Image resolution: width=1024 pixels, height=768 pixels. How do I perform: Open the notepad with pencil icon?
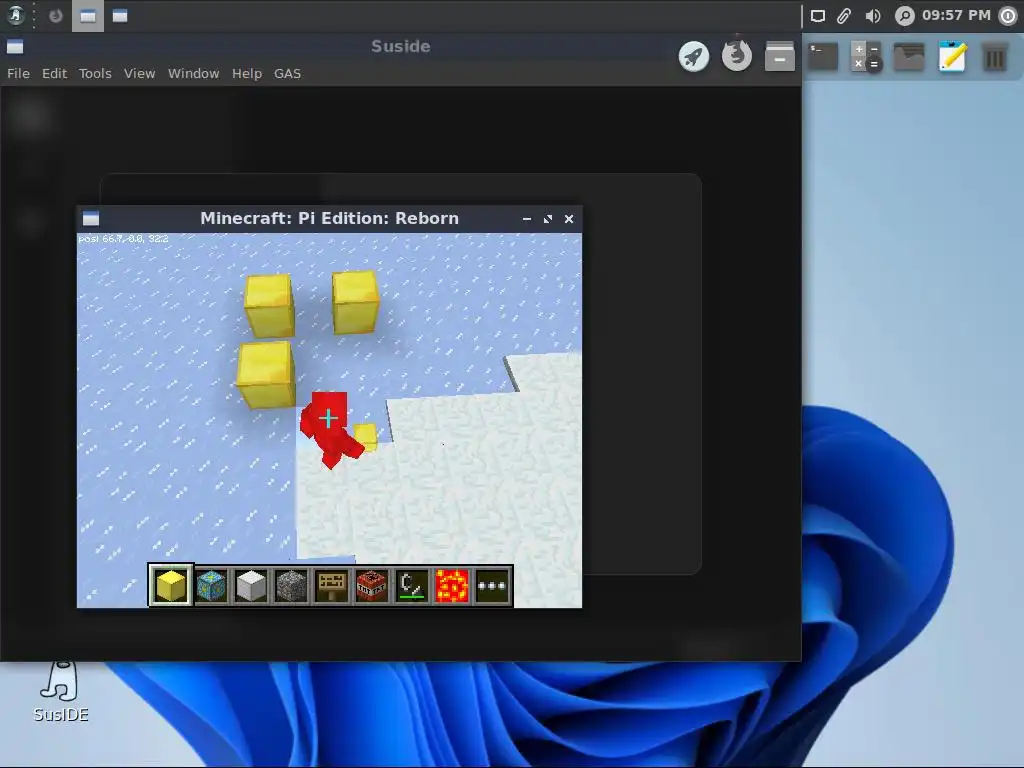tap(952, 56)
